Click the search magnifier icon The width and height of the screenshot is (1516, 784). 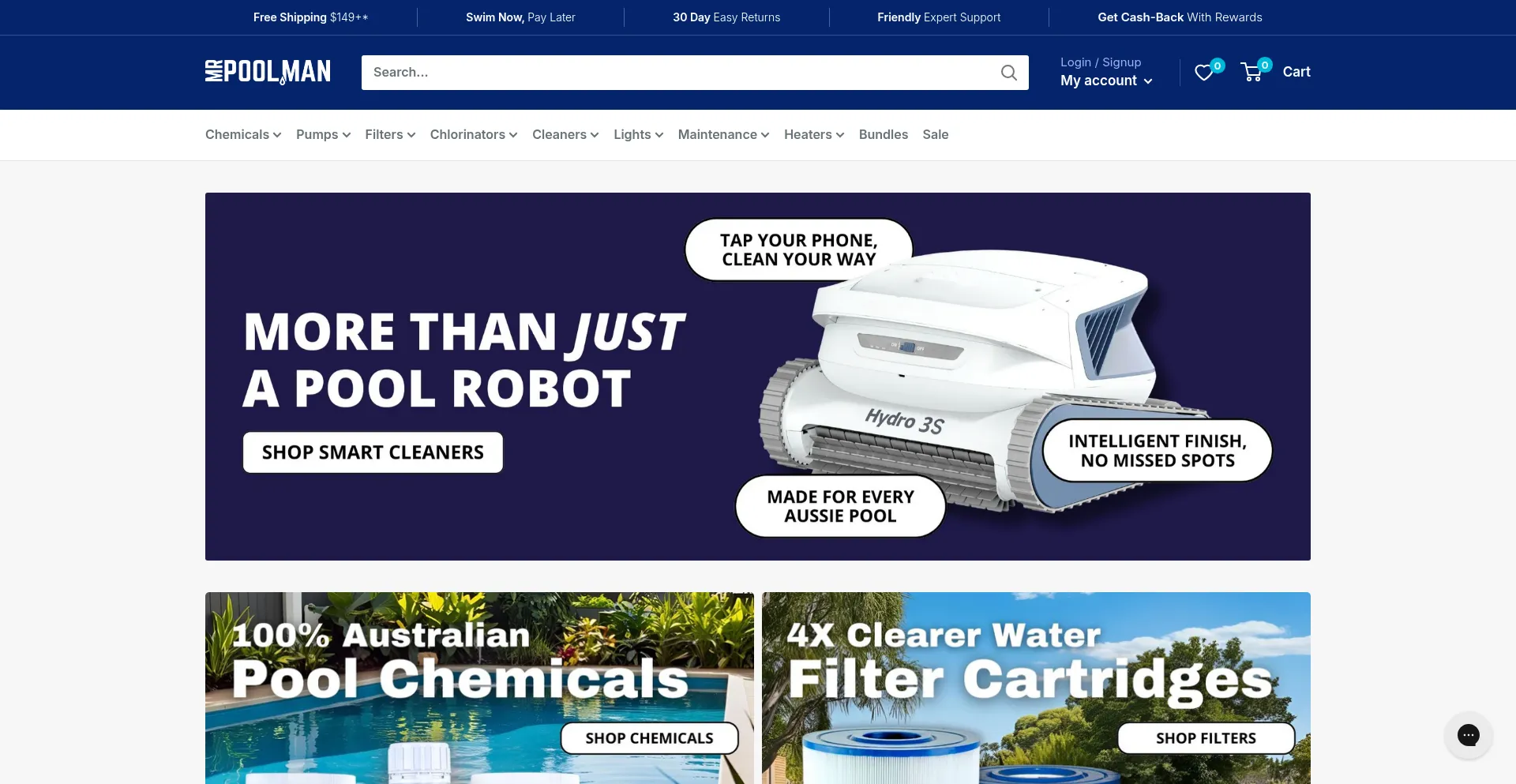1008,73
